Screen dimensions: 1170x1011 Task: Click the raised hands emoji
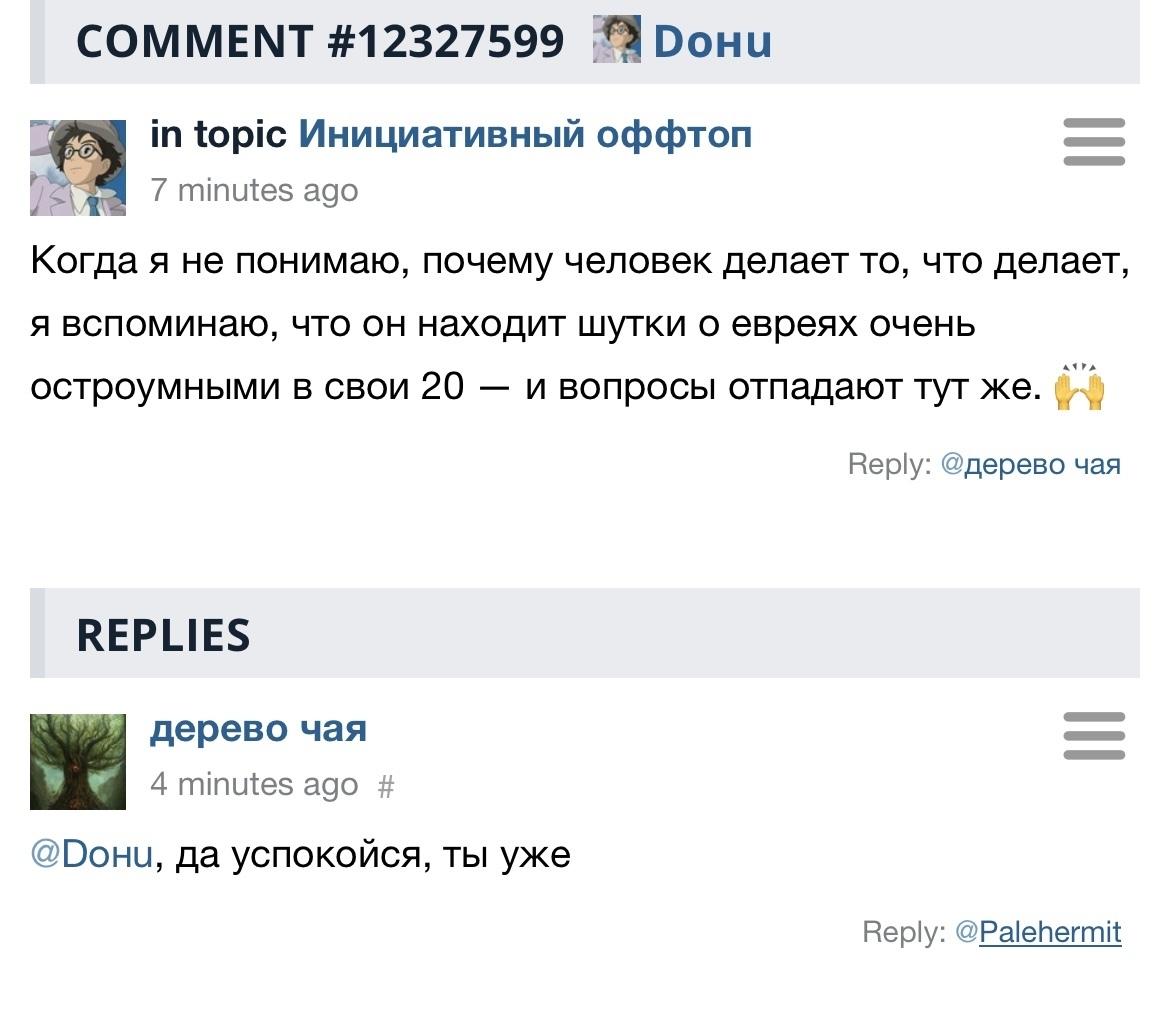coord(1079,390)
